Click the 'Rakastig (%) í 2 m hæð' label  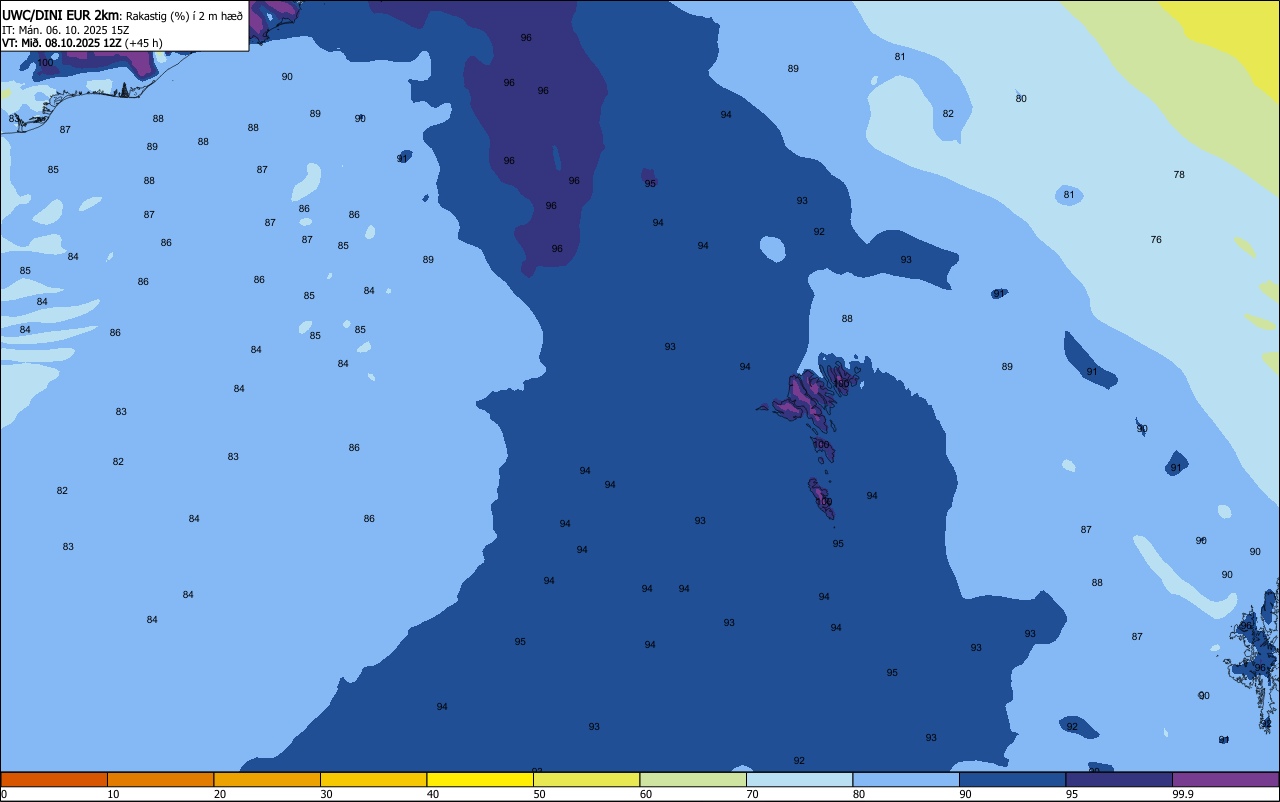184,16
